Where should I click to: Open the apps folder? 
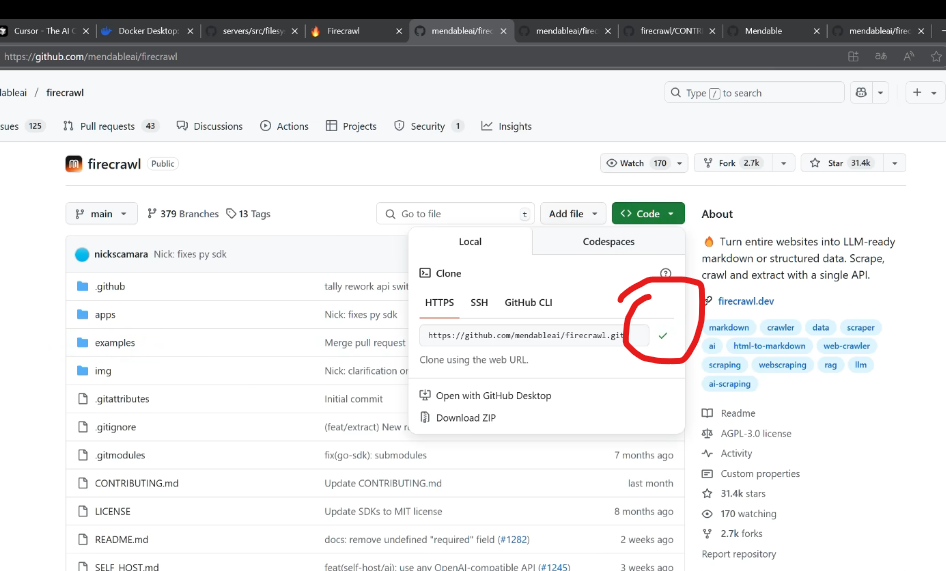tap(105, 315)
